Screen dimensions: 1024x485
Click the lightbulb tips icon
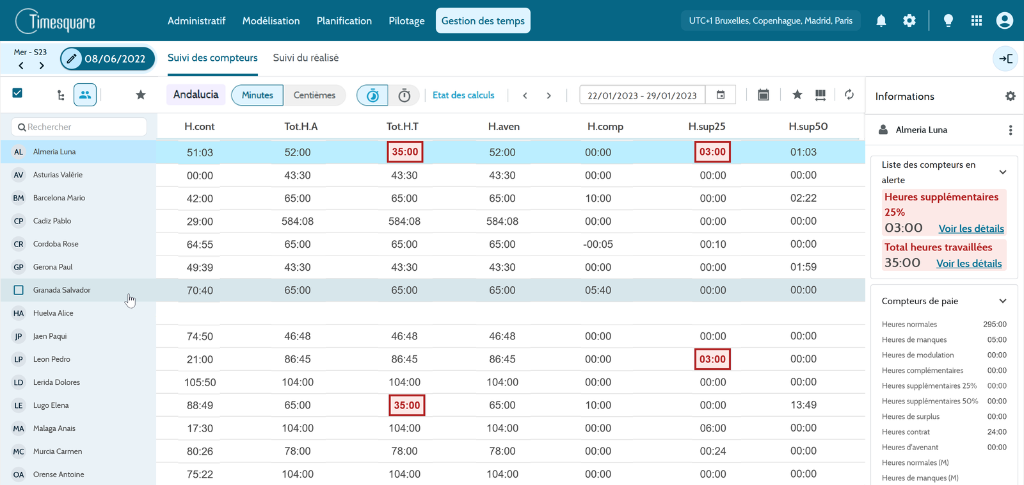(x=948, y=21)
